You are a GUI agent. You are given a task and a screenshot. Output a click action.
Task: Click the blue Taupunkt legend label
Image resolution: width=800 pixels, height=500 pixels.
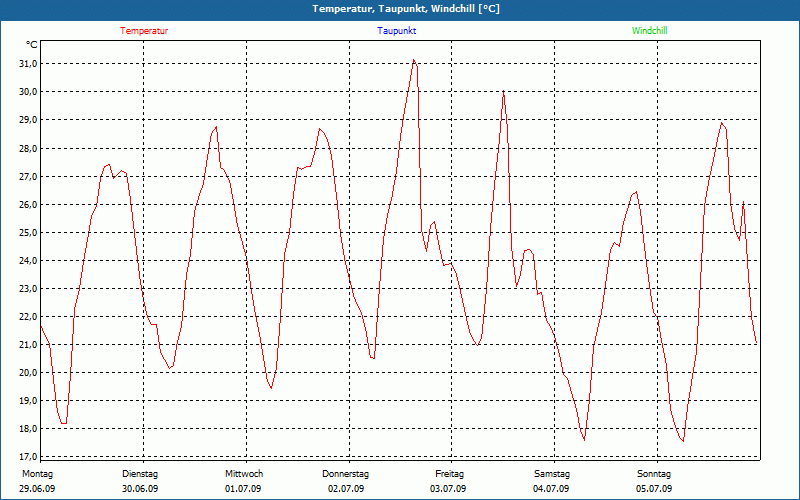point(396,31)
